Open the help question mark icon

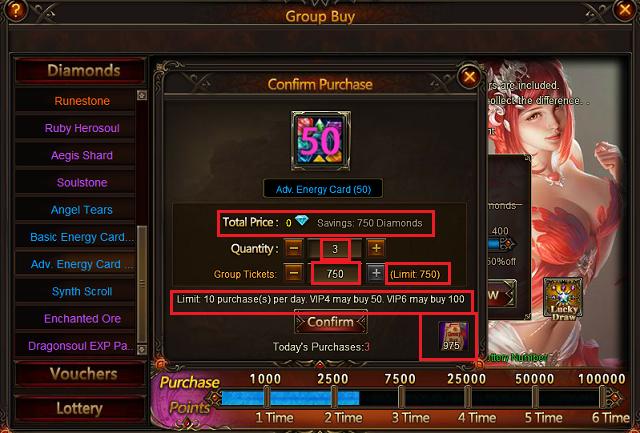(15, 10)
